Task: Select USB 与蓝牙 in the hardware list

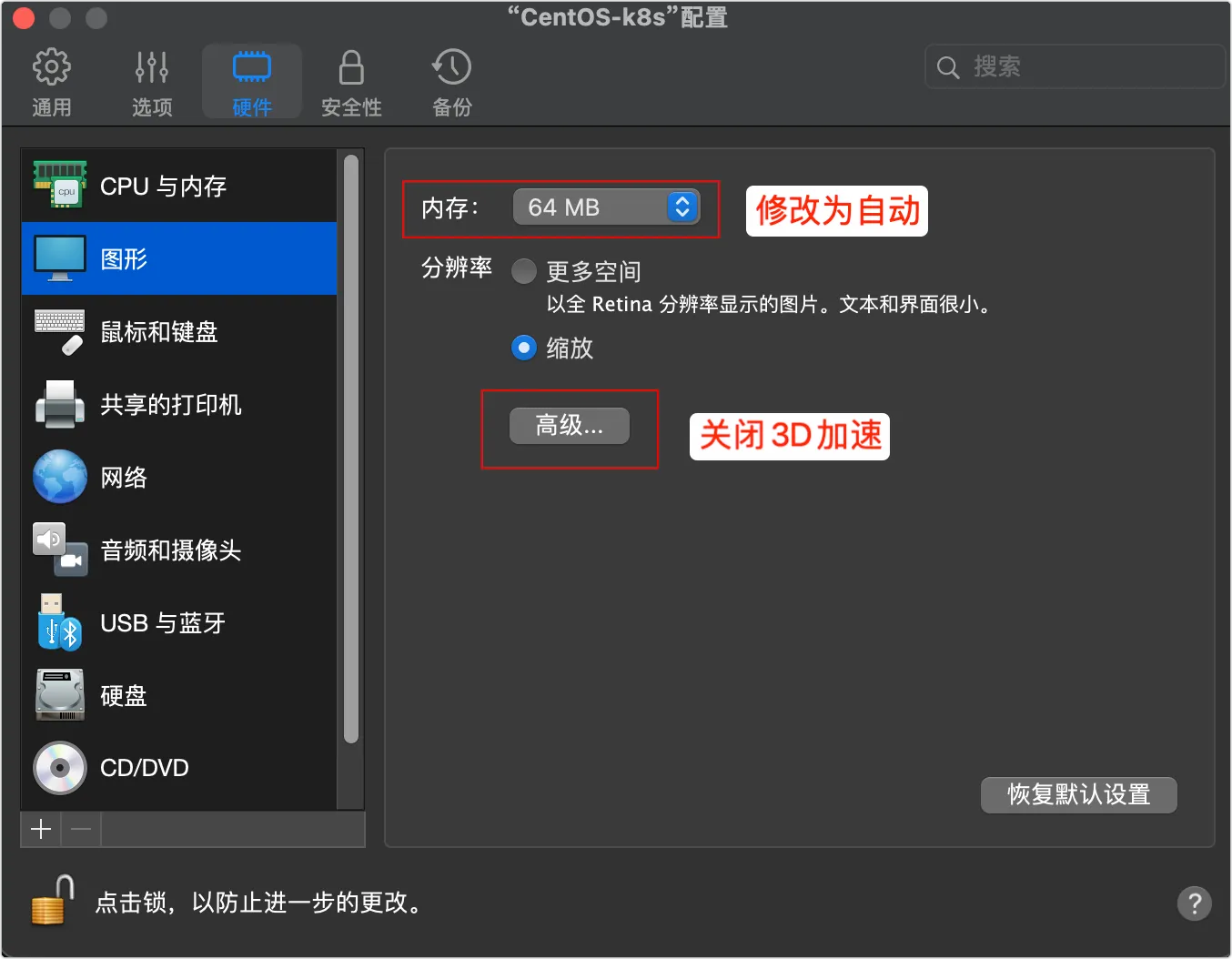Action: pos(179,622)
